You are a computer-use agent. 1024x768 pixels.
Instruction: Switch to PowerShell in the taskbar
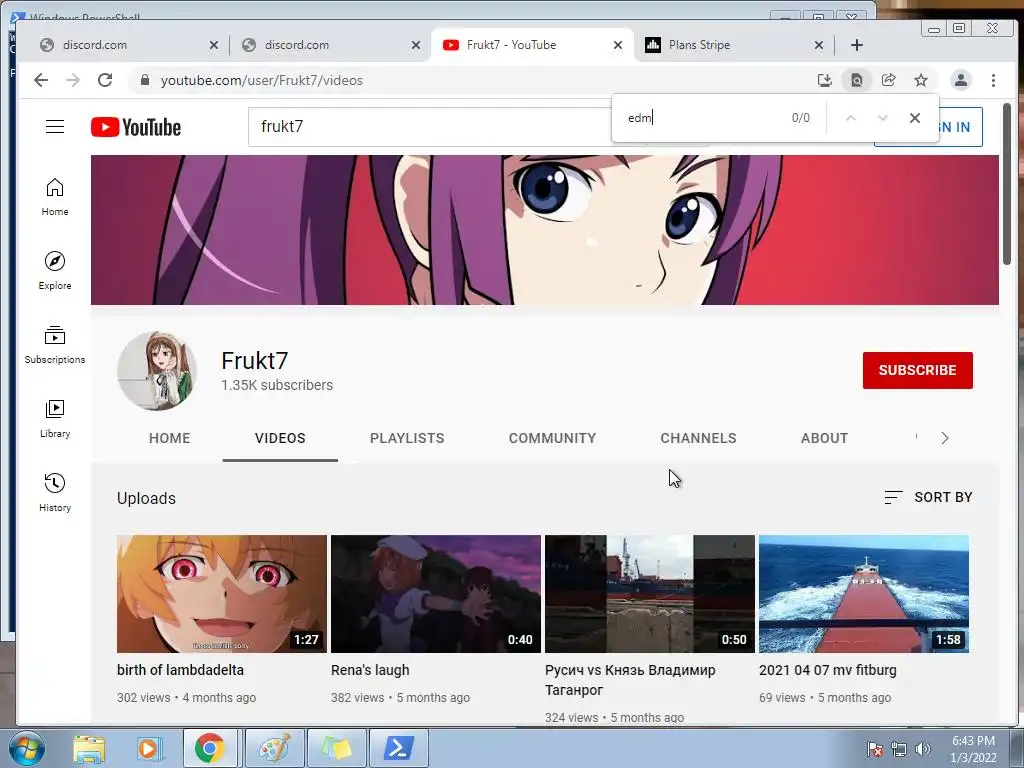[398, 748]
